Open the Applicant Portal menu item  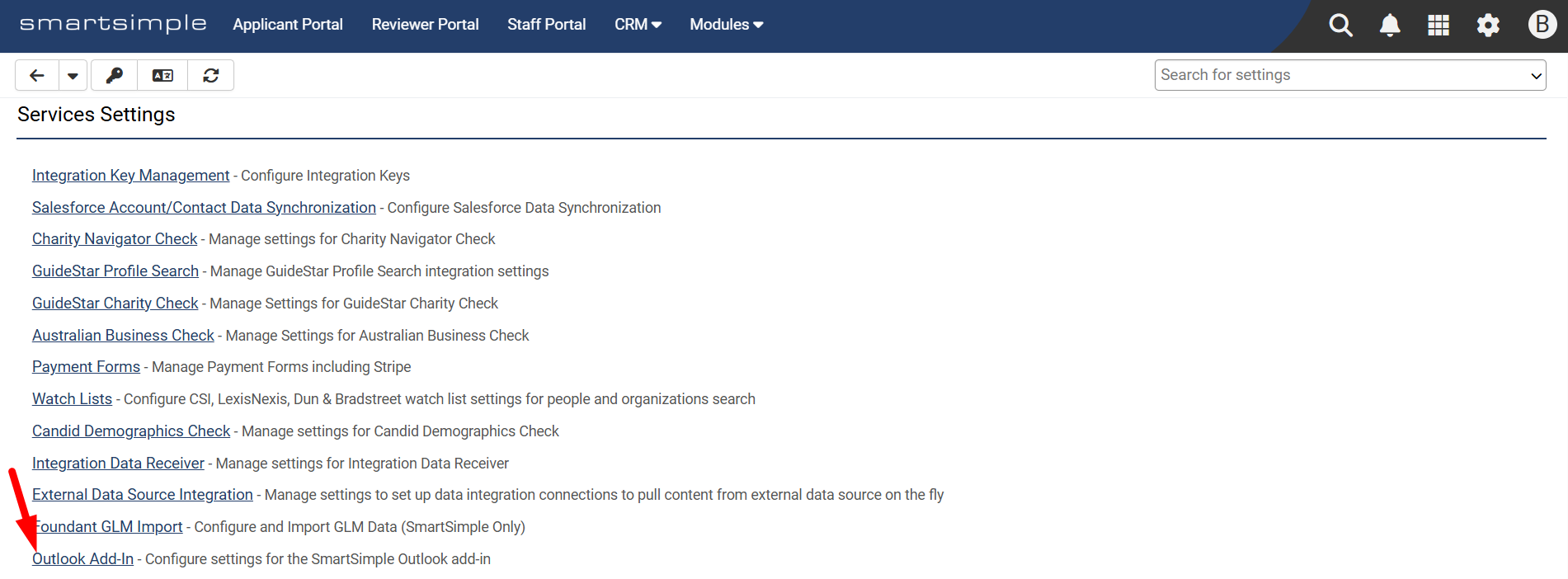288,25
